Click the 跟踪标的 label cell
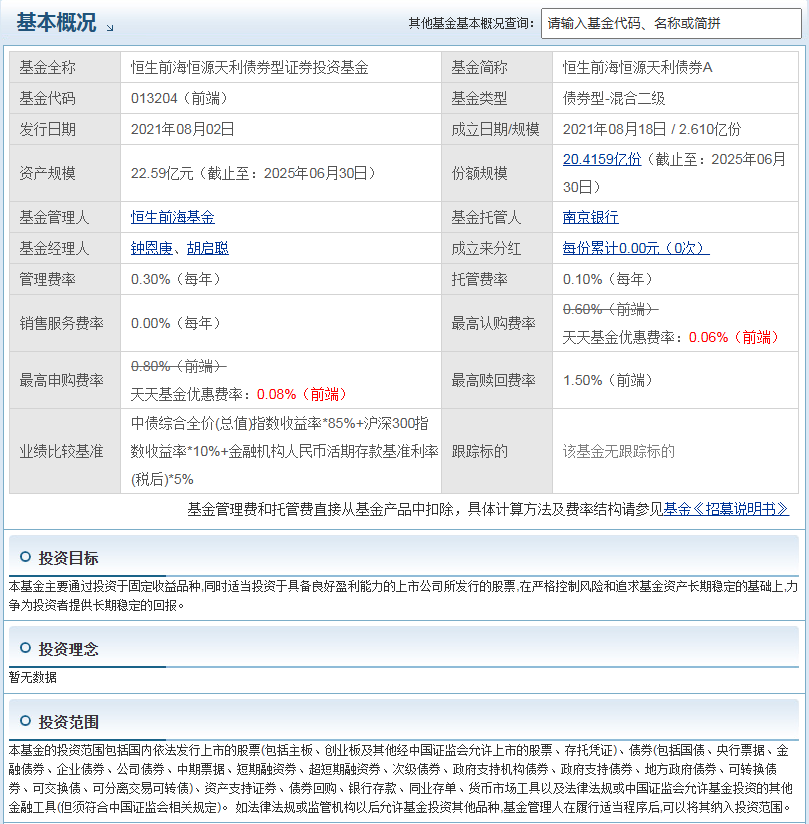809x824 pixels. click(497, 451)
